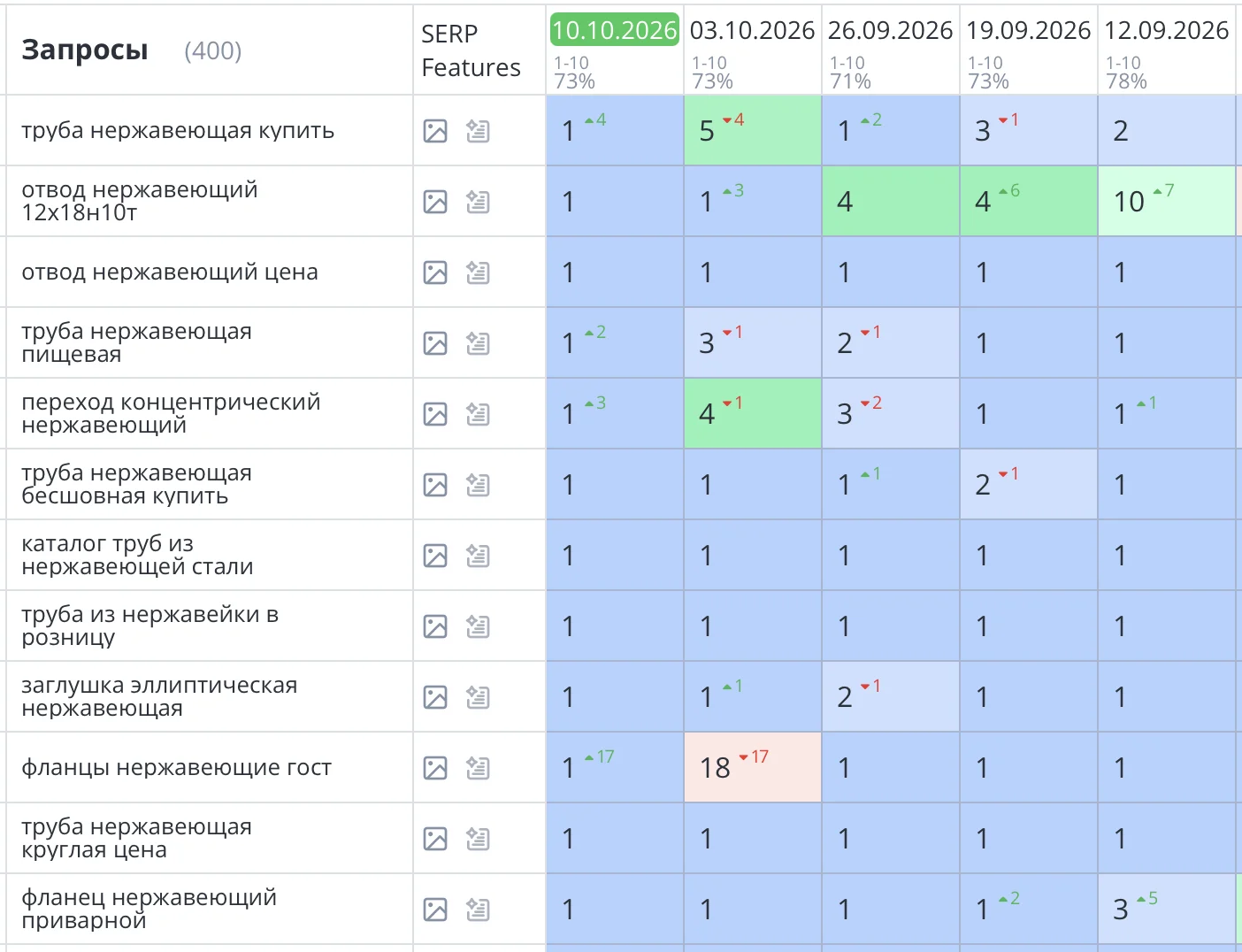Click image icon for 'отвод нержавеющий цена'

(x=435, y=273)
